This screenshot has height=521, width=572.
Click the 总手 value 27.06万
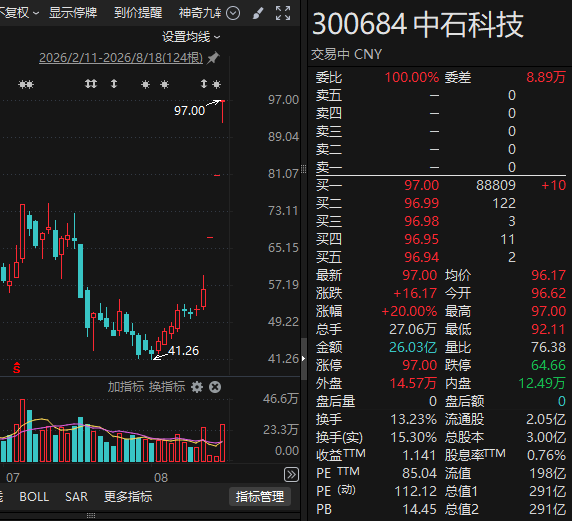[x=413, y=329]
